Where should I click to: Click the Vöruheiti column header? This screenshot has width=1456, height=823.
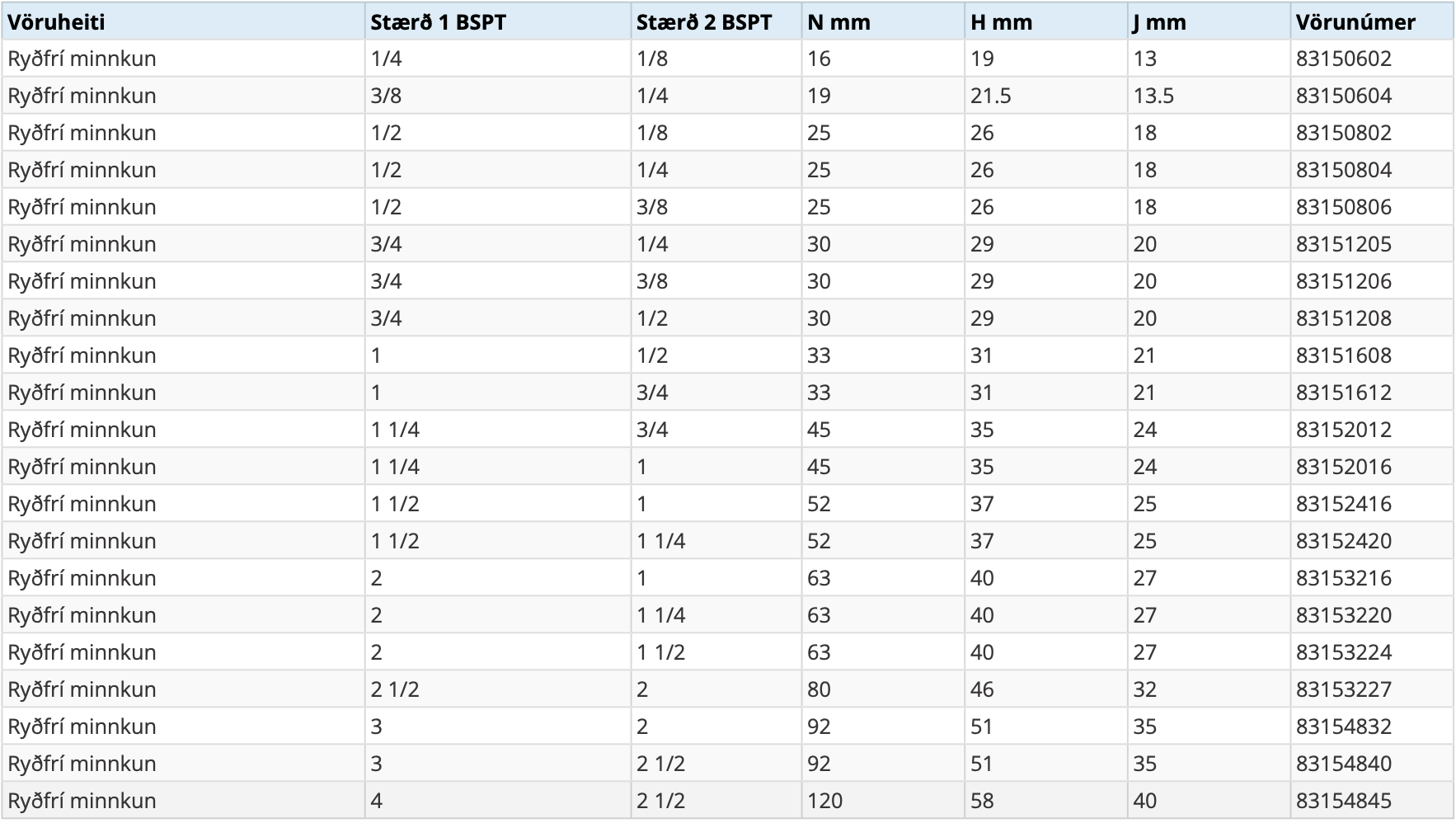pos(56,22)
